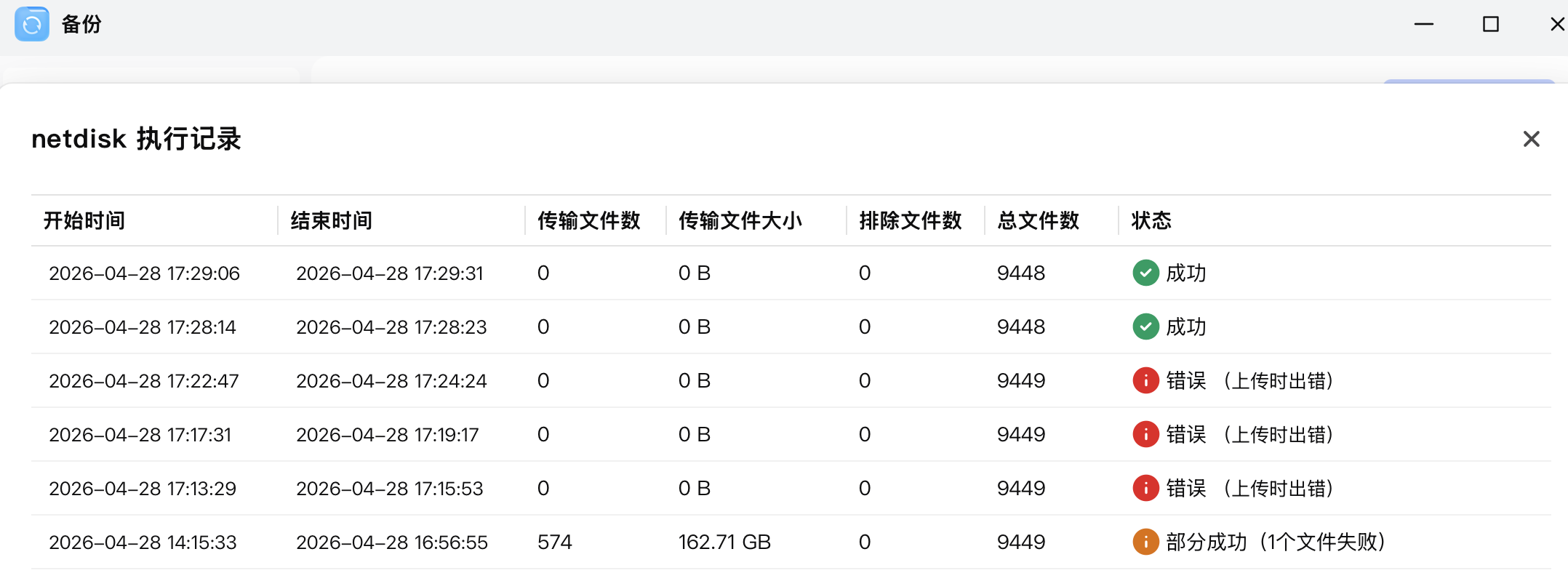Viewport: 1568px width, 573px height.
Task: Click end time 2026-04-28 17:15:53
Action: (x=390, y=489)
